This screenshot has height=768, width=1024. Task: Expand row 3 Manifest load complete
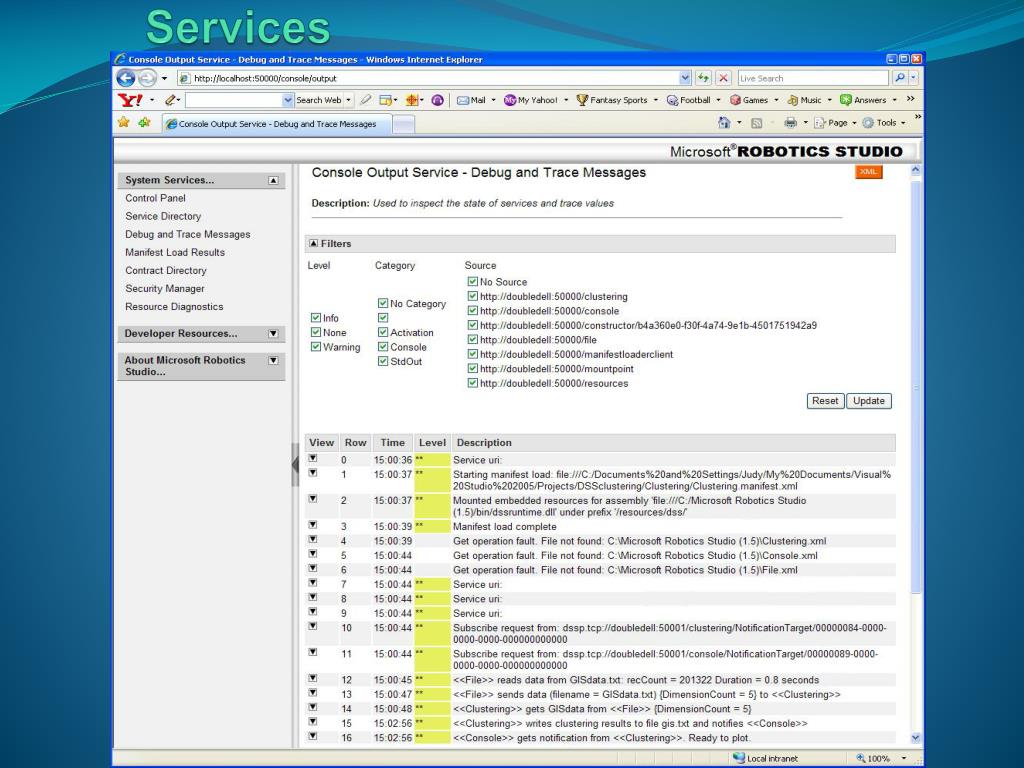[313, 525]
